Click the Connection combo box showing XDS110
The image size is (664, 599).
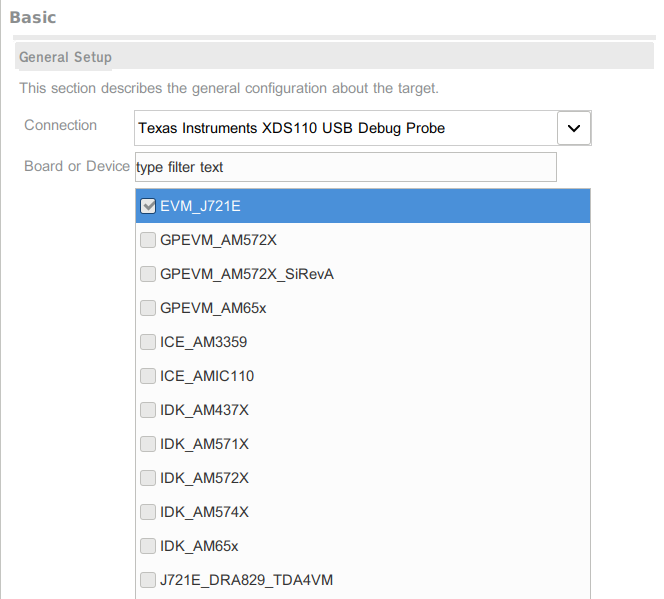click(x=344, y=128)
